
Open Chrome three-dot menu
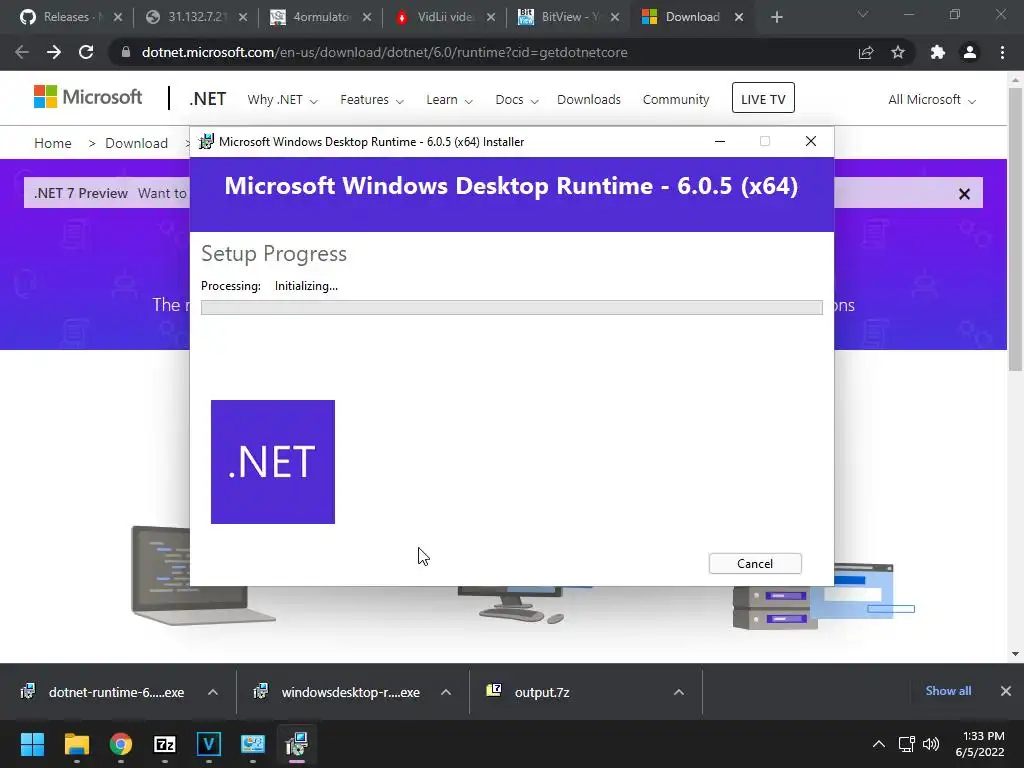1002,52
